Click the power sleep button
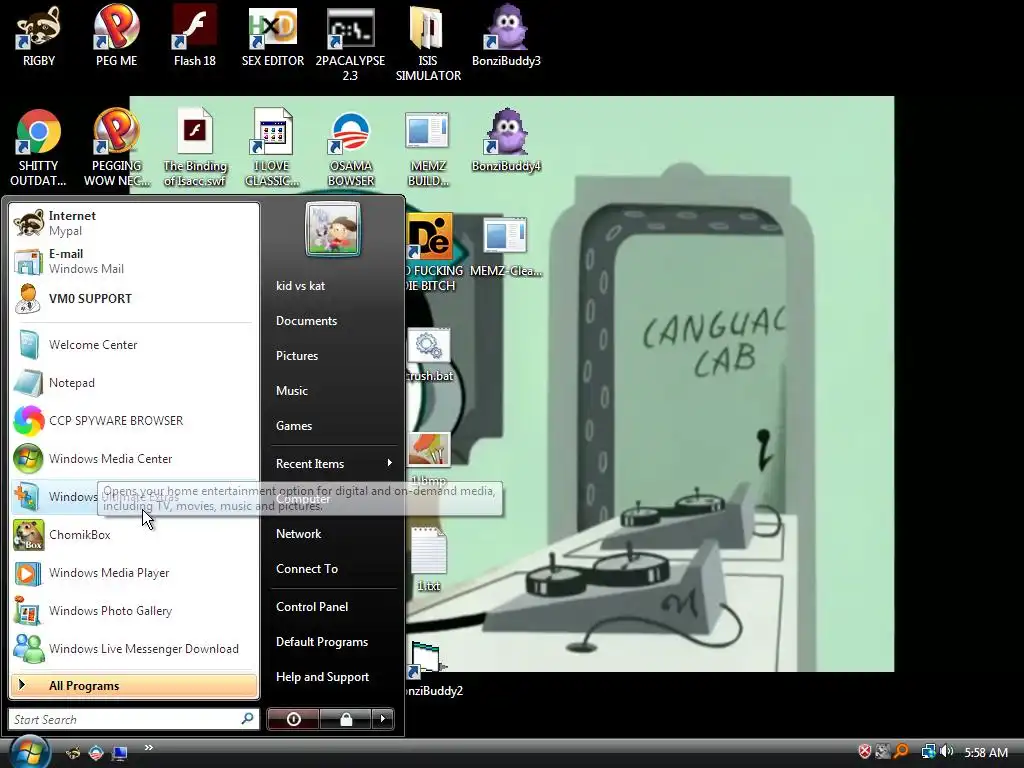Viewport: 1024px width, 768px height. (x=293, y=719)
